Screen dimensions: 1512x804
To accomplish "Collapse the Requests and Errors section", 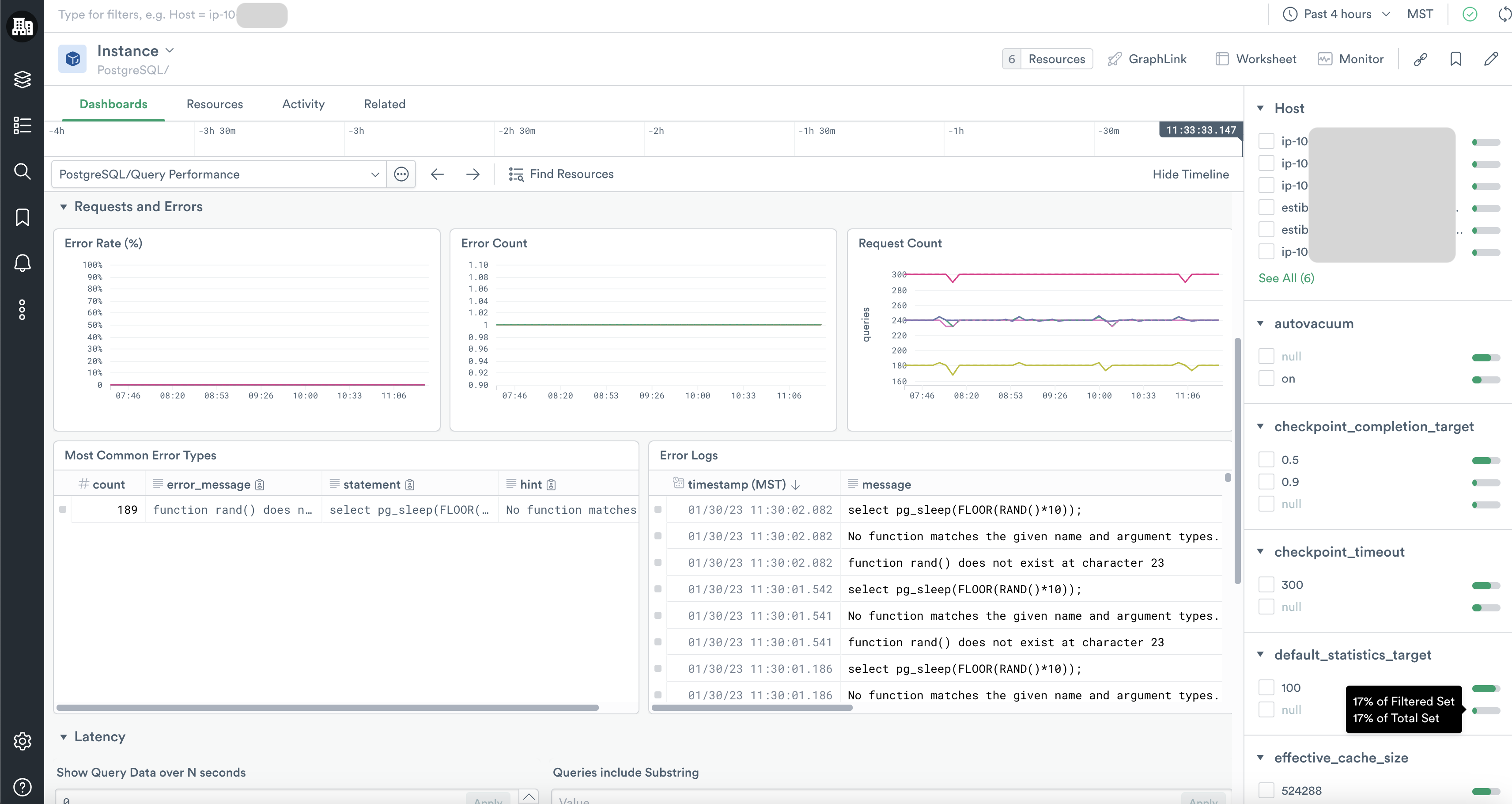I will (x=64, y=207).
